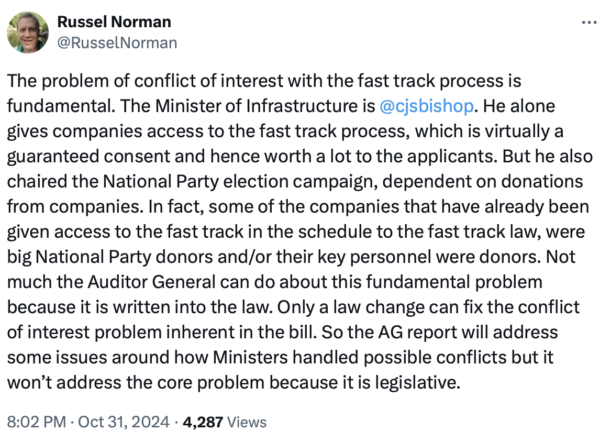This screenshot has height=442, width=600.
Task: Click Russel Norman's profile avatar
Action: (x=27, y=32)
